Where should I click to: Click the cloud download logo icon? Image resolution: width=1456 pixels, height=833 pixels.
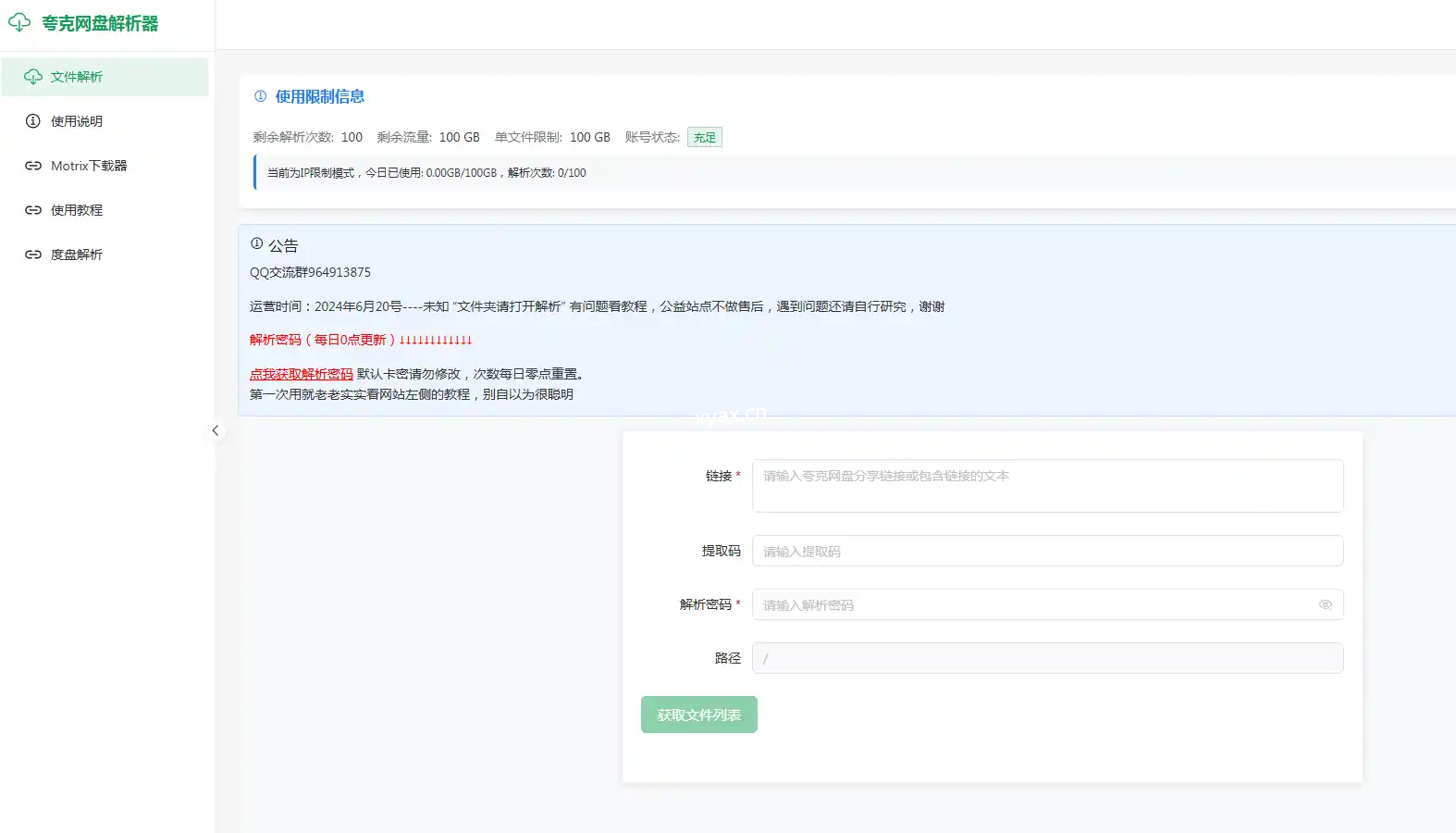(19, 22)
